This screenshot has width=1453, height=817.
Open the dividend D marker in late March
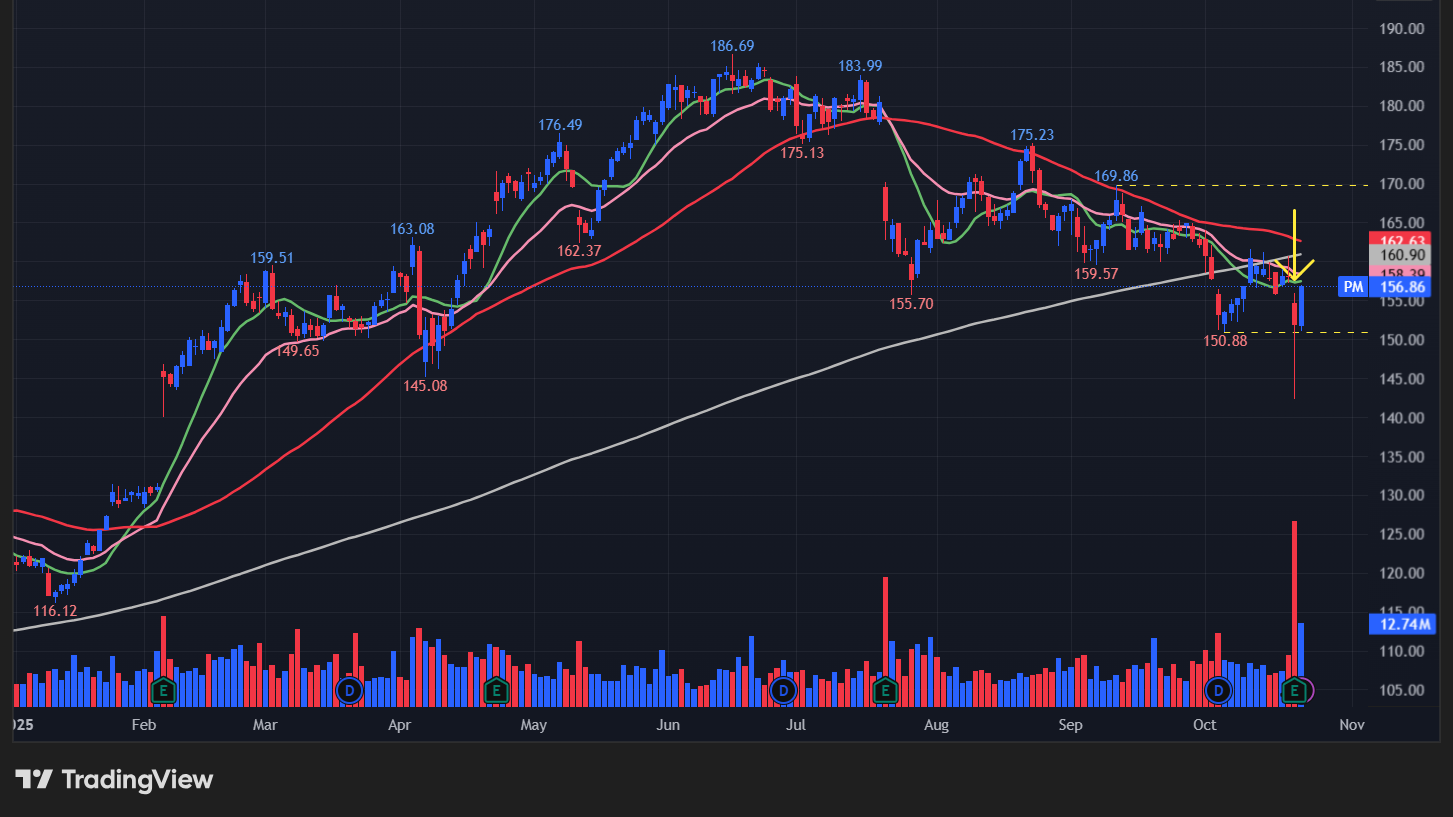click(x=349, y=690)
